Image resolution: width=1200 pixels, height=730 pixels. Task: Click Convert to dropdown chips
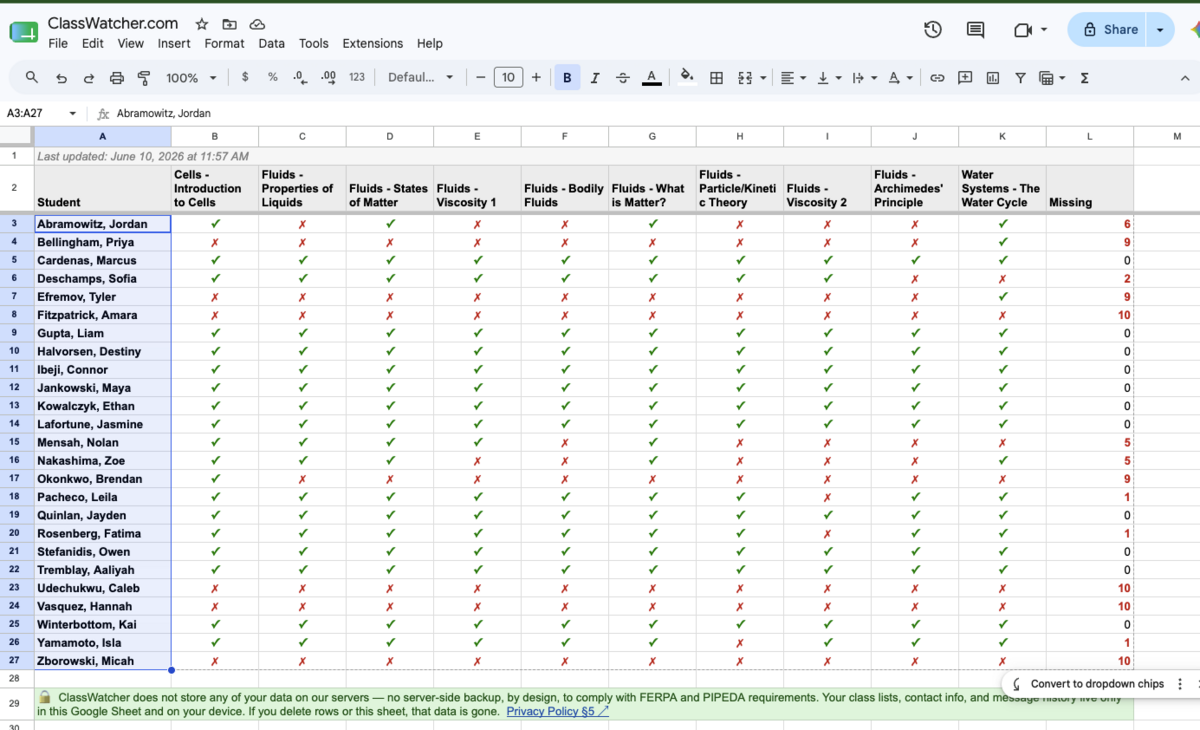[x=1097, y=684]
